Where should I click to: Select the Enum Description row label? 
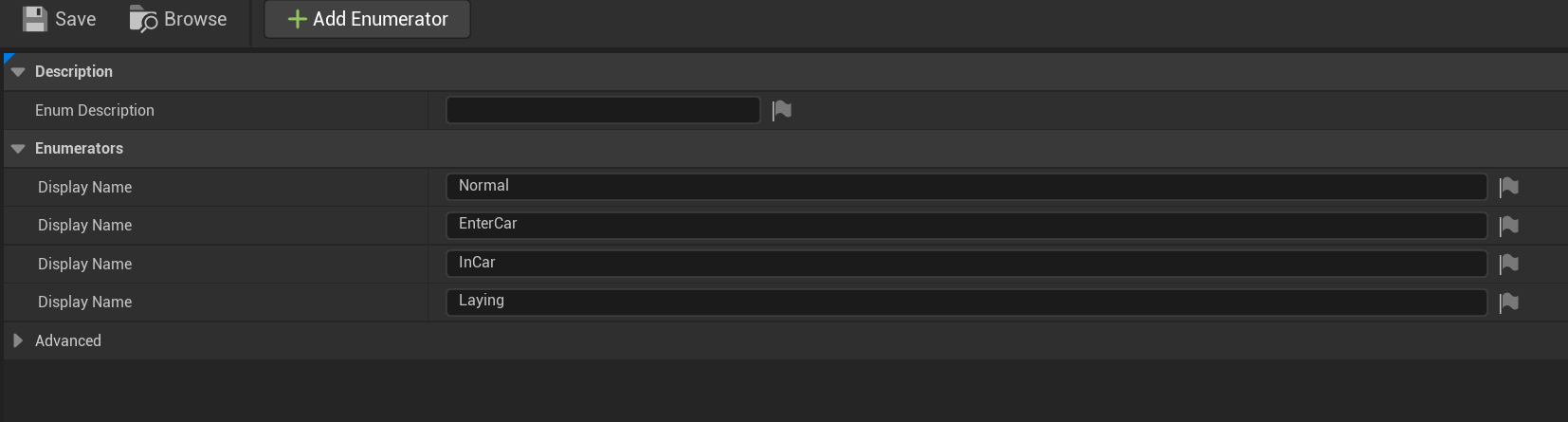coord(95,110)
